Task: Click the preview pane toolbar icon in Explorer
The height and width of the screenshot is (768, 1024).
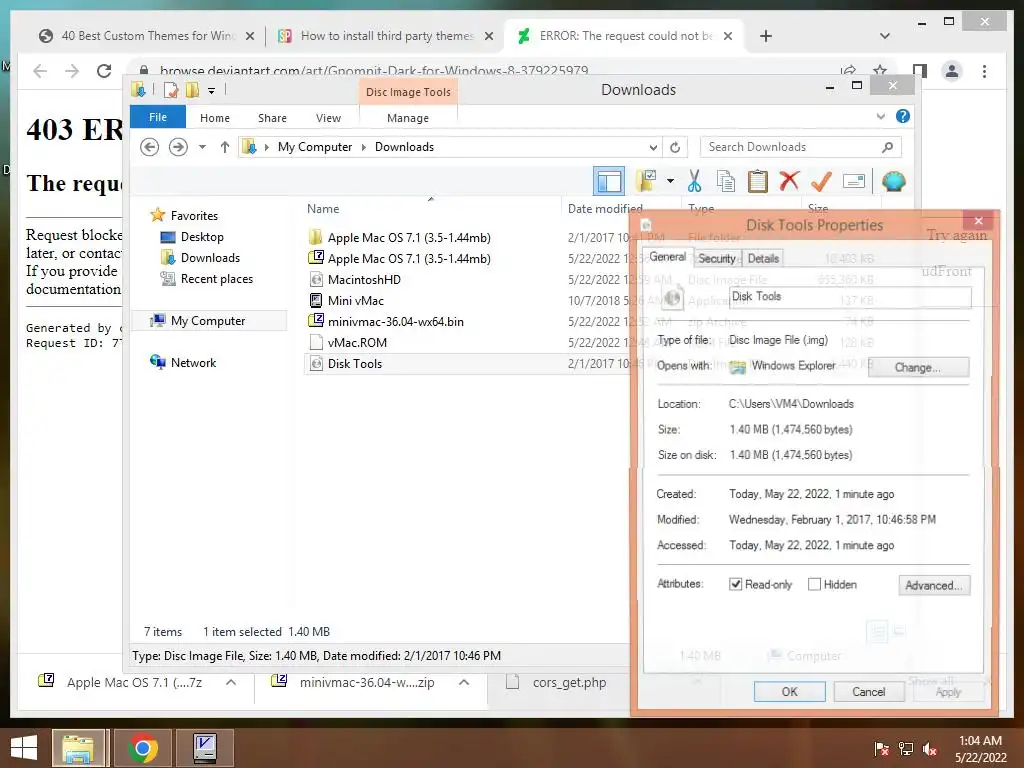Action: 609,182
